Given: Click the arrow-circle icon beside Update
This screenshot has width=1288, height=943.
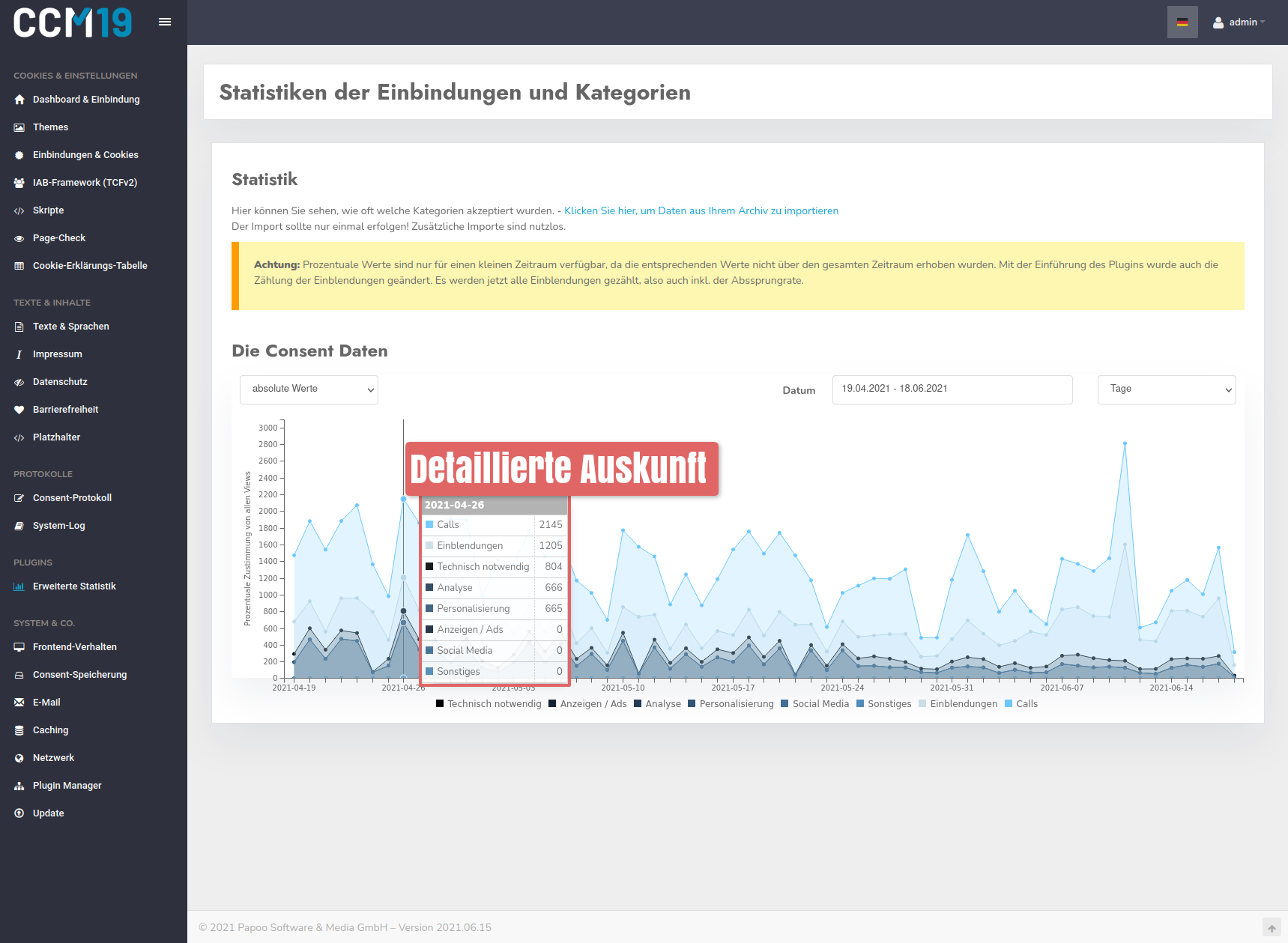Looking at the screenshot, I should click(x=19, y=813).
